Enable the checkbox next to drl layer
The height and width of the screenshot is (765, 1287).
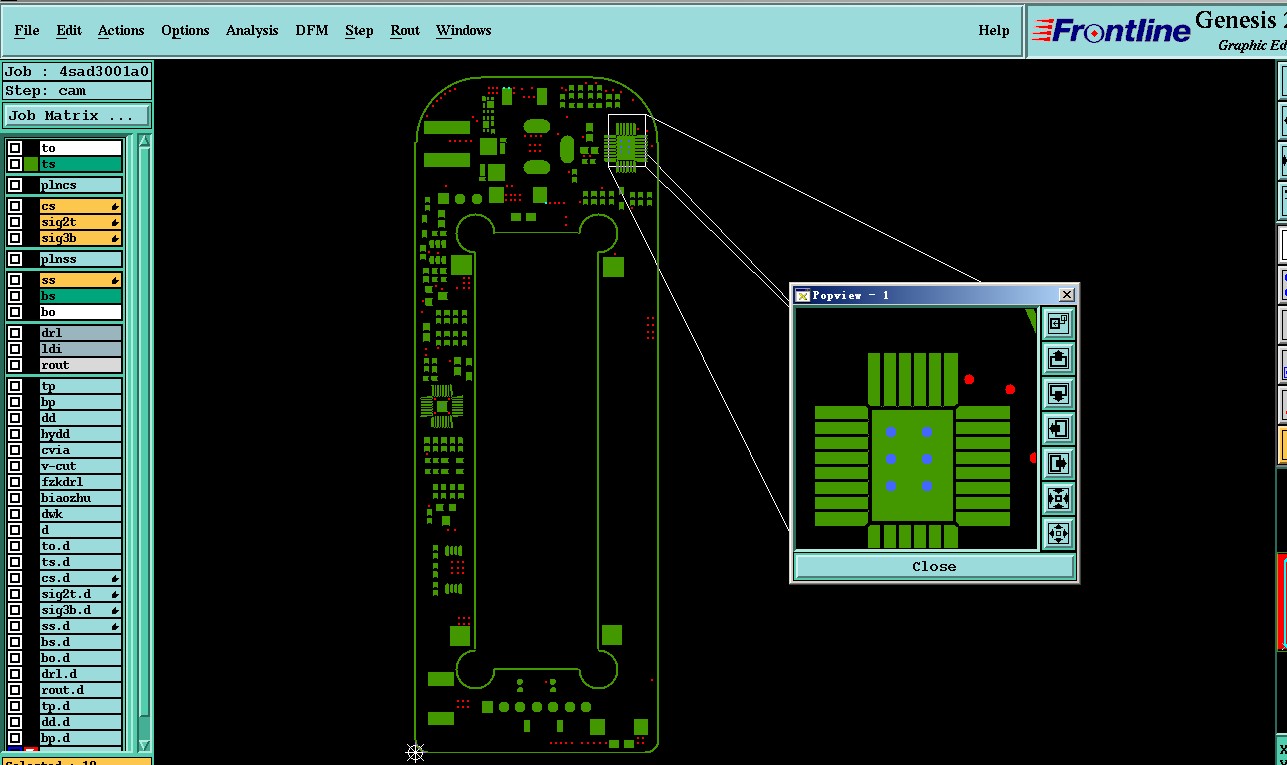point(15,333)
